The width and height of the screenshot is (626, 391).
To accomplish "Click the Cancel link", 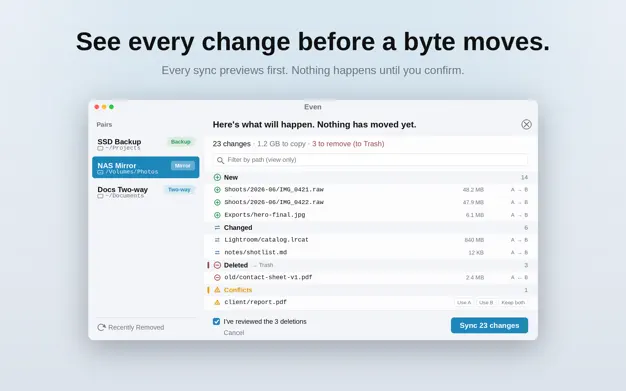I will tap(234, 333).
